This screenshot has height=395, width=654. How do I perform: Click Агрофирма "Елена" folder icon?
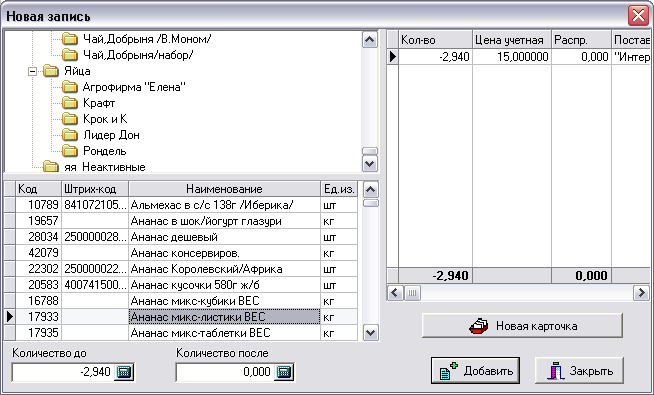point(70,87)
